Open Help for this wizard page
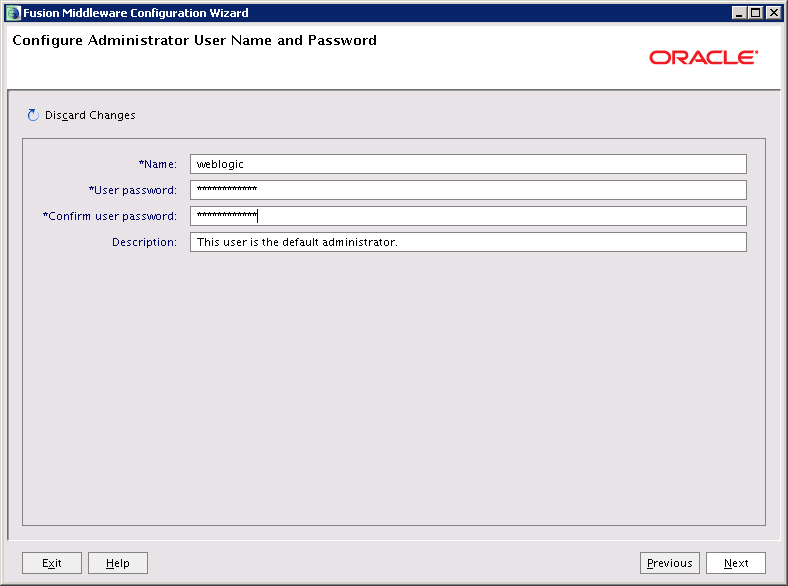Screen dimensions: 788x586 click(117, 563)
